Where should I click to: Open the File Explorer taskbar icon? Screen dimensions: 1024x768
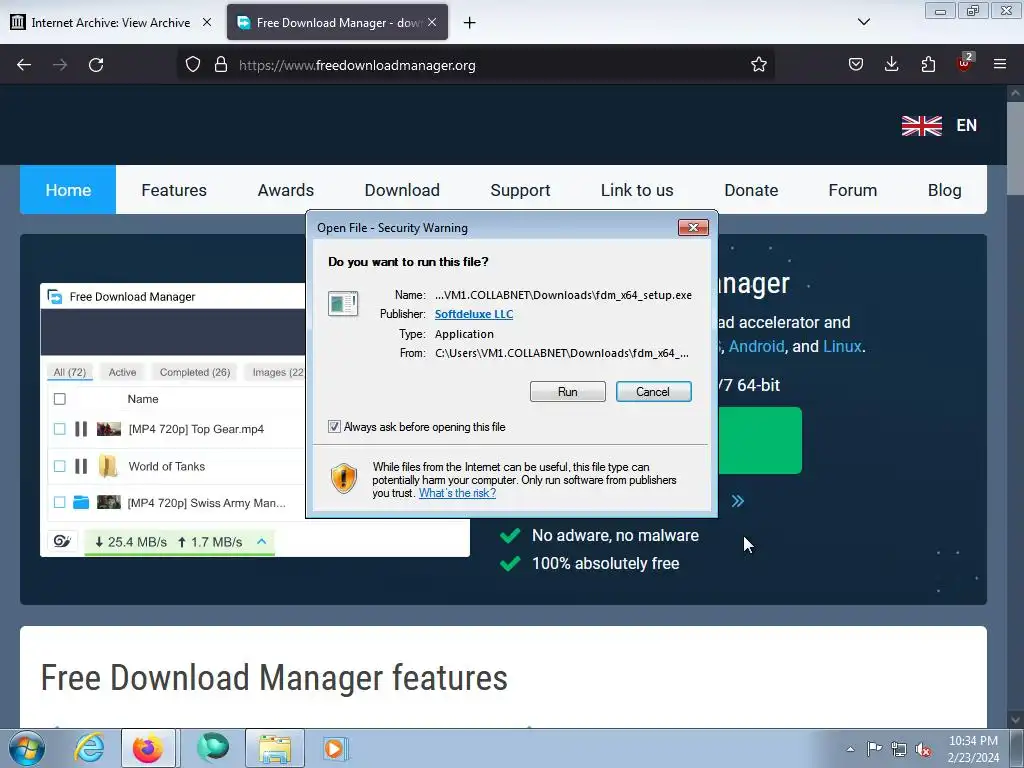tap(275, 748)
